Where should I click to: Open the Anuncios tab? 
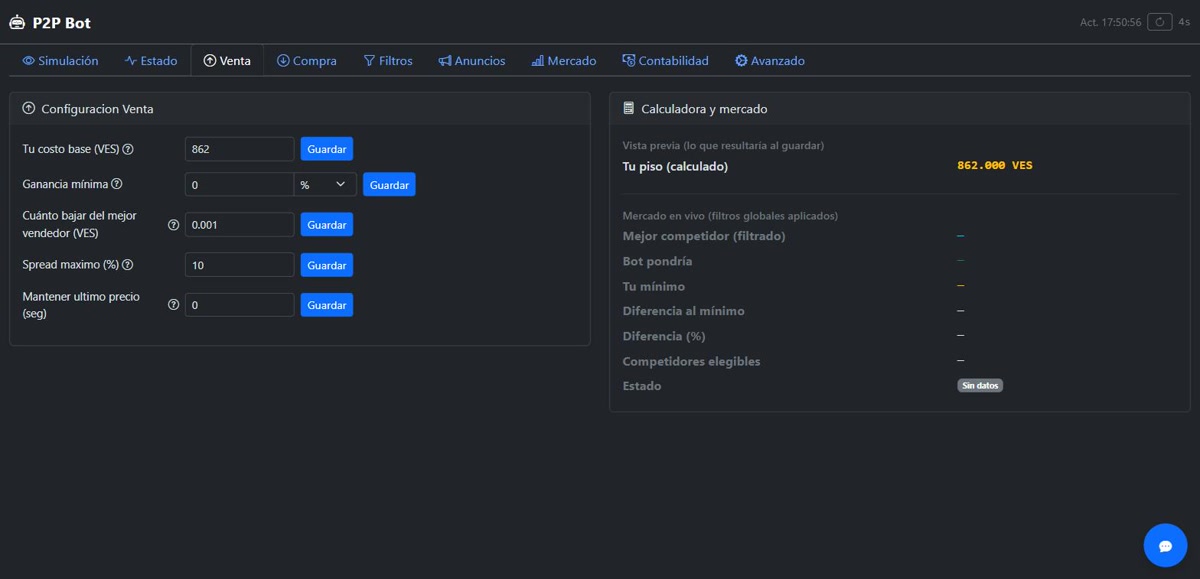tap(472, 61)
